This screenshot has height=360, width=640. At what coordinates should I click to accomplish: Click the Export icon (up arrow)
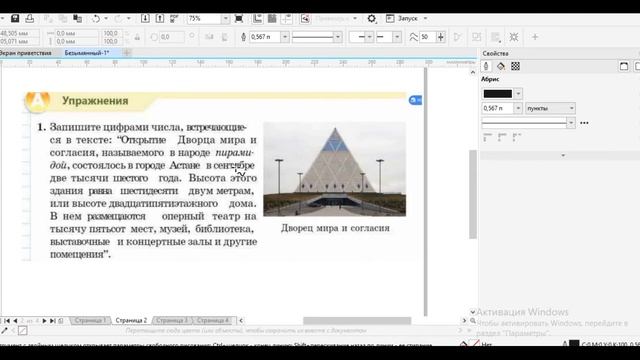[160, 18]
